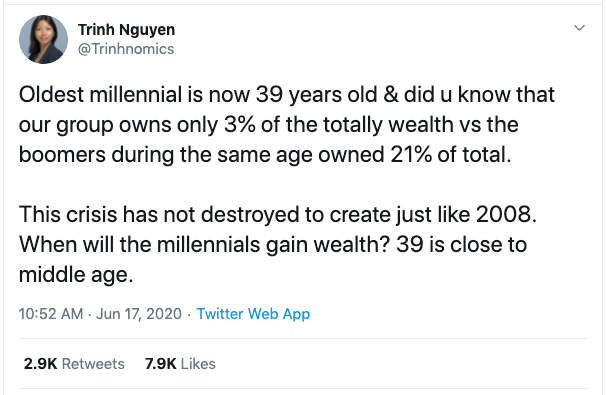Select the line 'When will the millennials gain wealth?'

click(273, 245)
